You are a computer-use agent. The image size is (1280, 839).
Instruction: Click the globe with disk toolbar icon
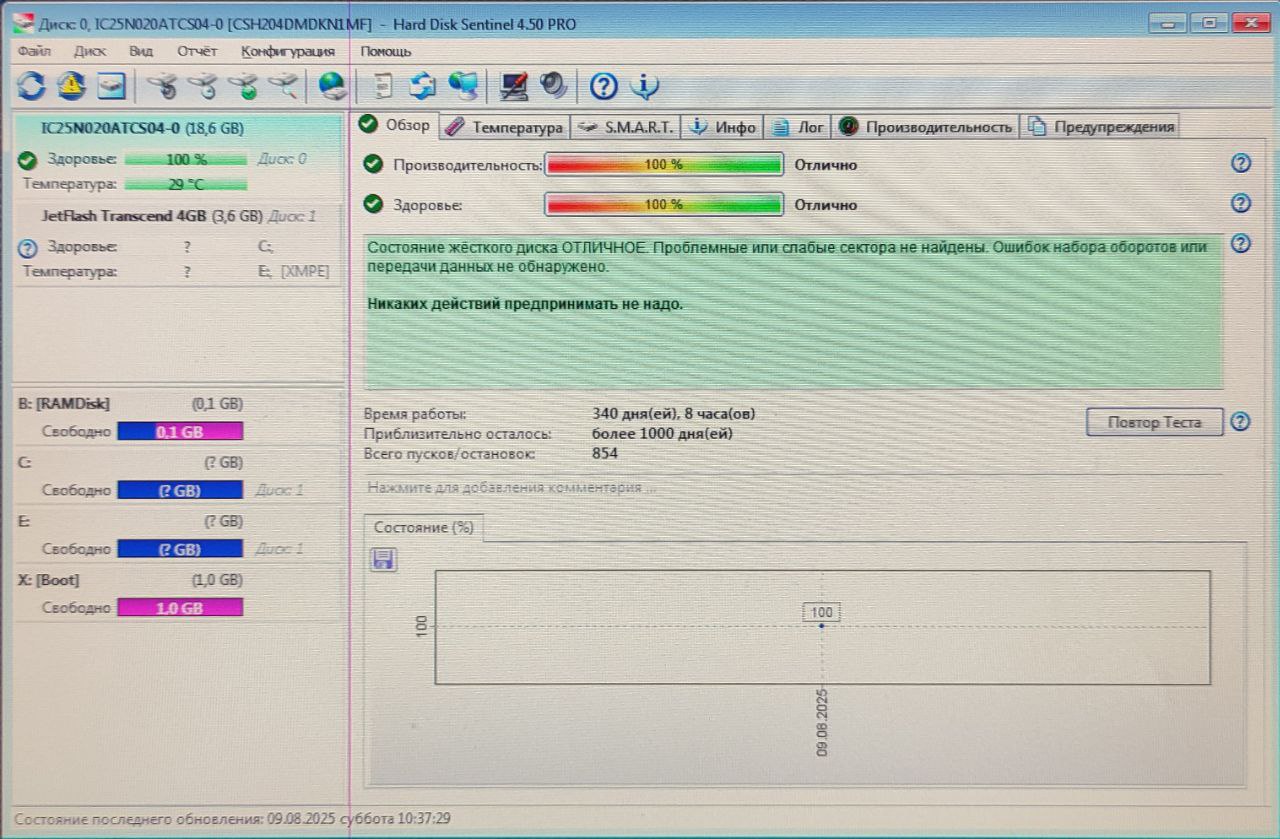pos(332,87)
